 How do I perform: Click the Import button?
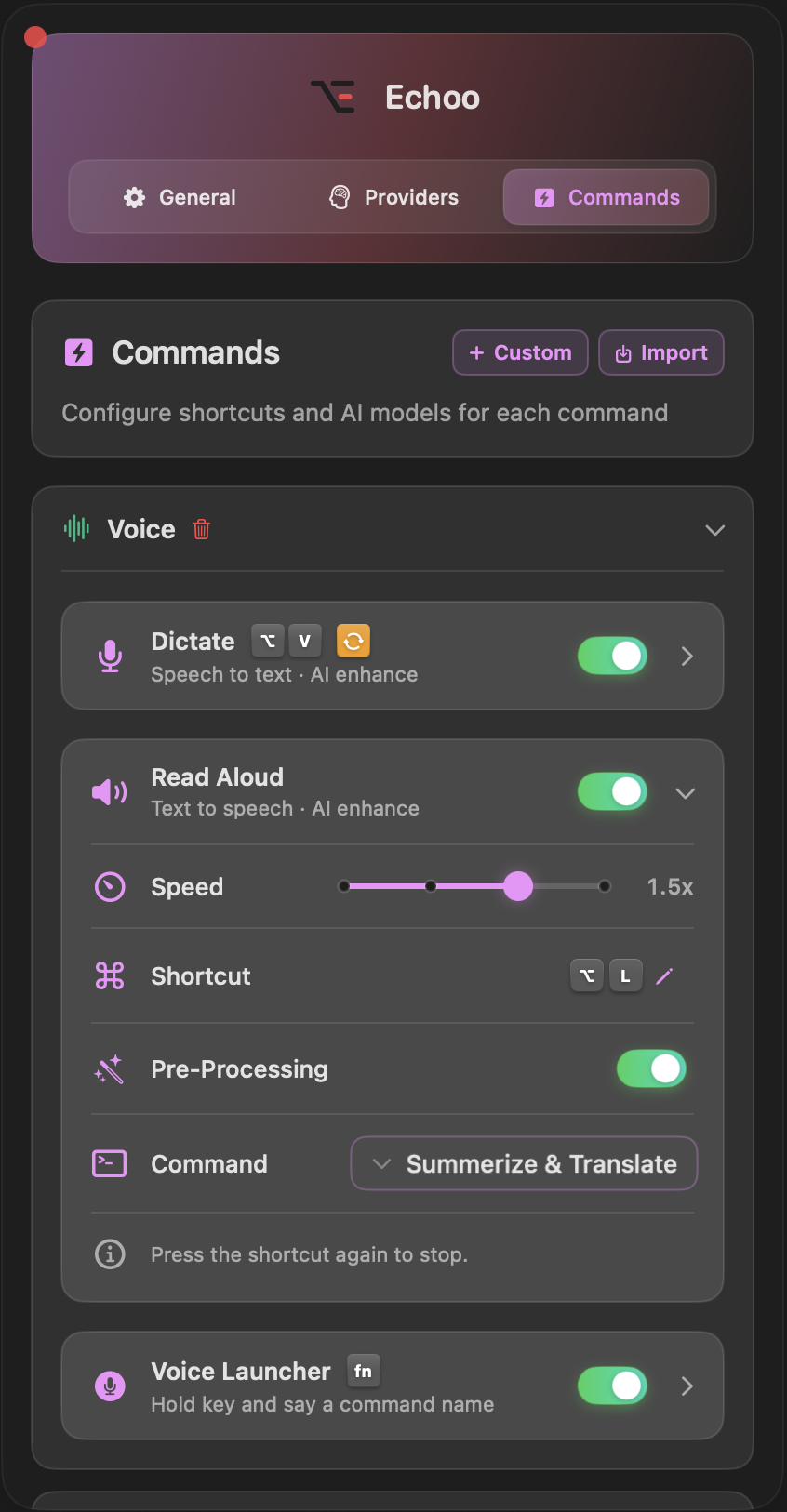tap(661, 352)
